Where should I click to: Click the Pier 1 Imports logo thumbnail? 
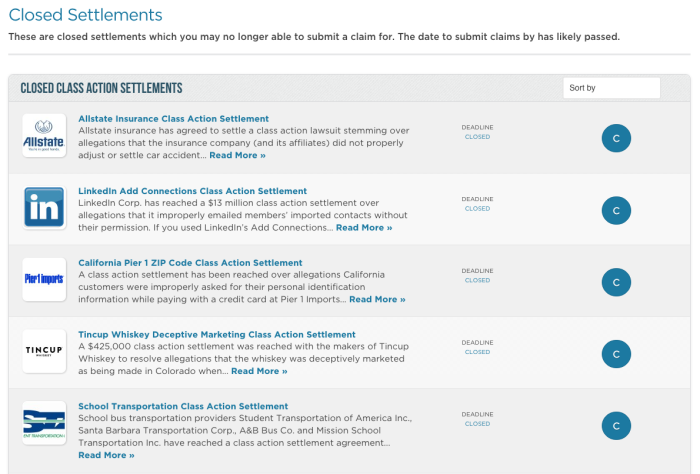click(44, 279)
